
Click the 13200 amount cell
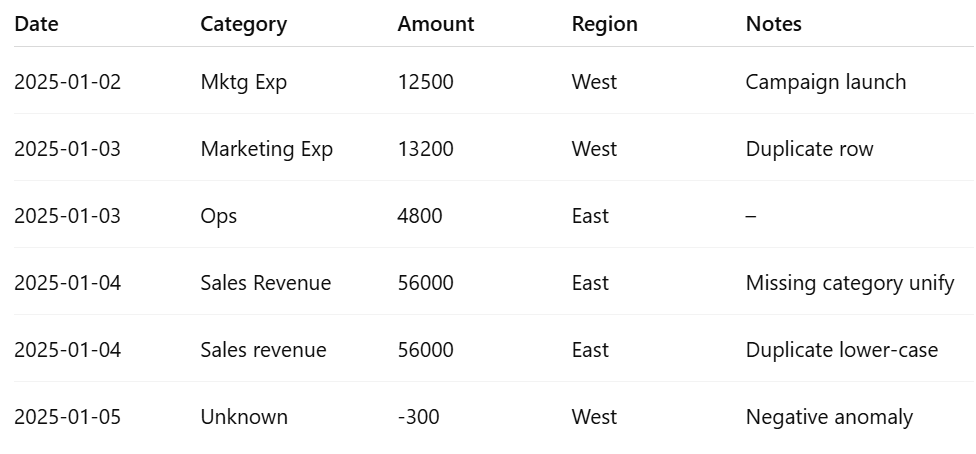425,149
